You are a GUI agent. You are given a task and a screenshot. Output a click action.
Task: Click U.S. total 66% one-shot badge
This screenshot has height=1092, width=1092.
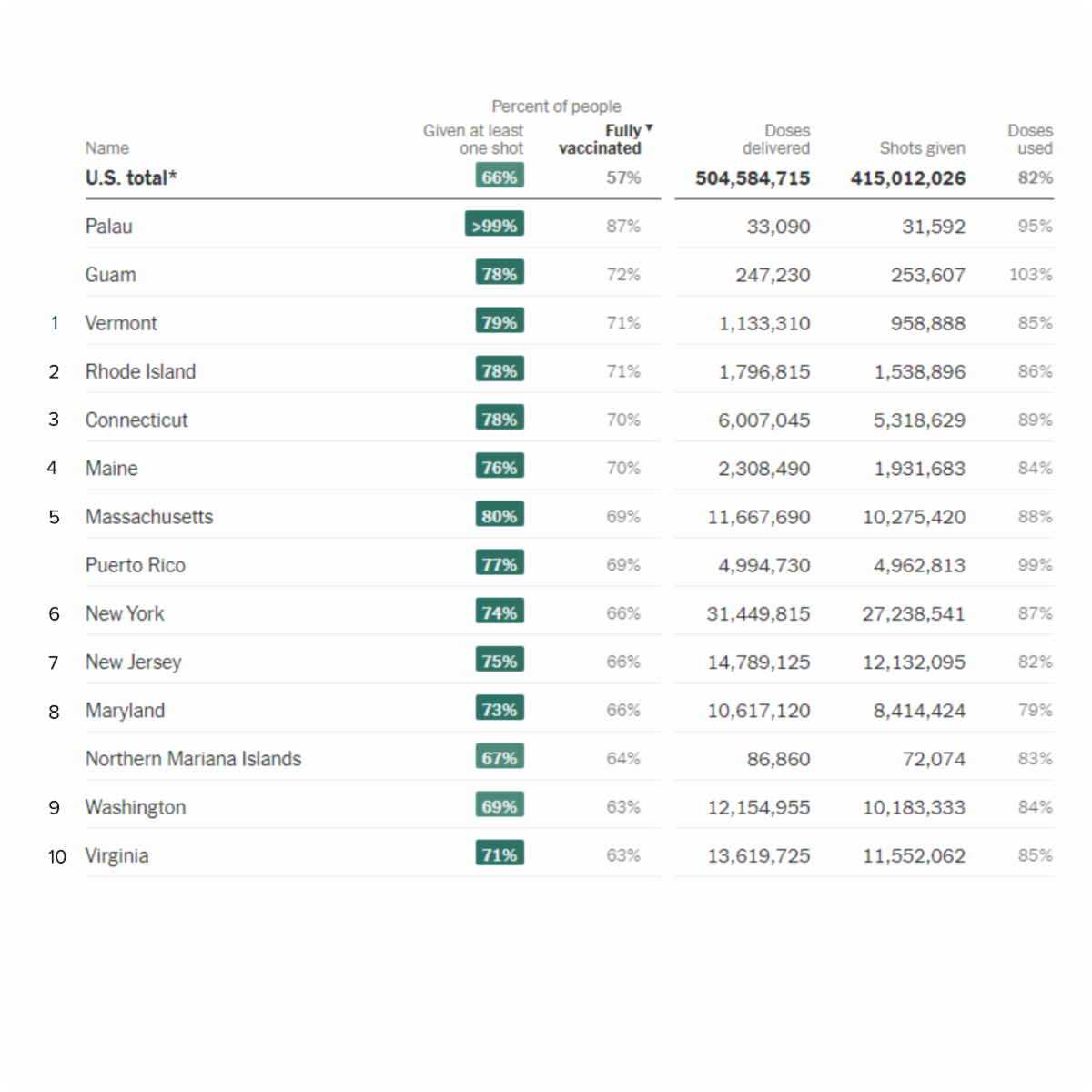pyautogui.click(x=500, y=176)
